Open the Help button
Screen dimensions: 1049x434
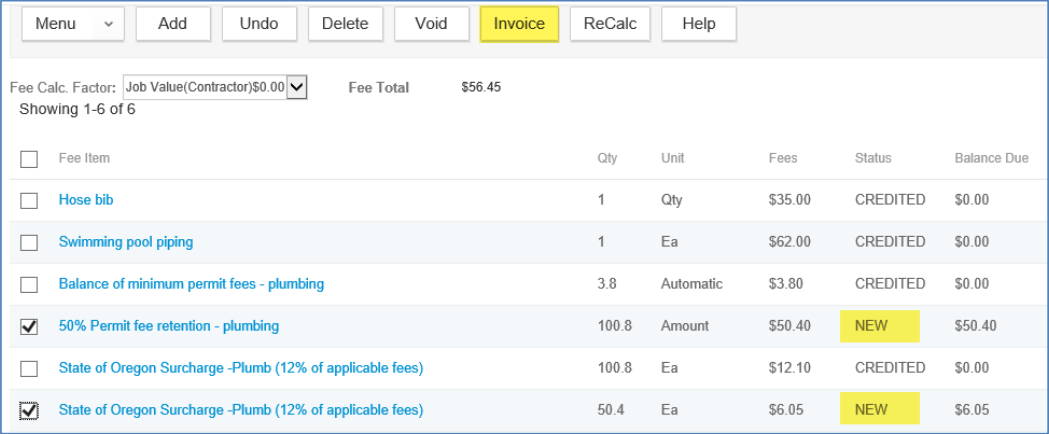[x=698, y=24]
